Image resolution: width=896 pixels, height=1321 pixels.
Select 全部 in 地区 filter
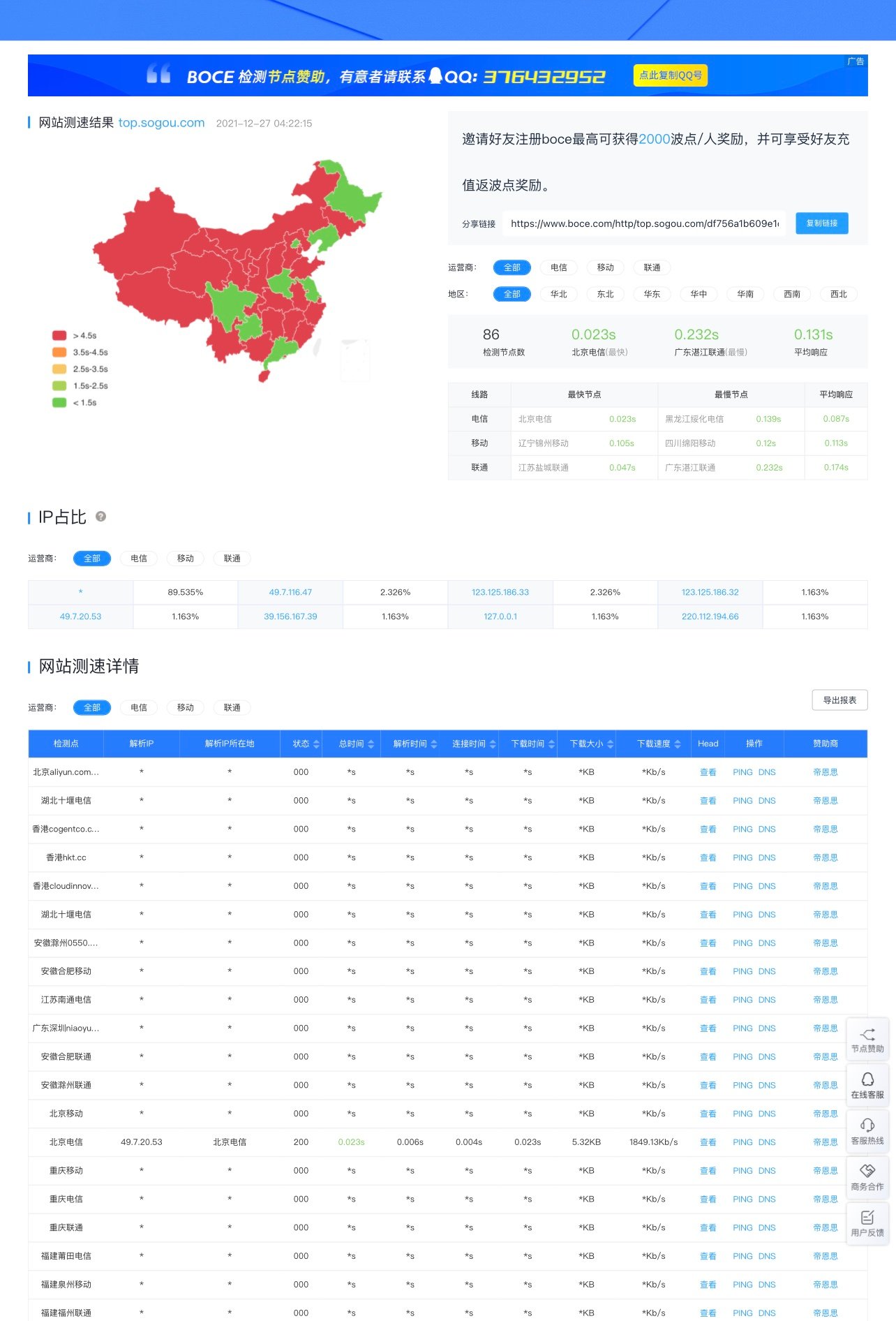(x=512, y=294)
